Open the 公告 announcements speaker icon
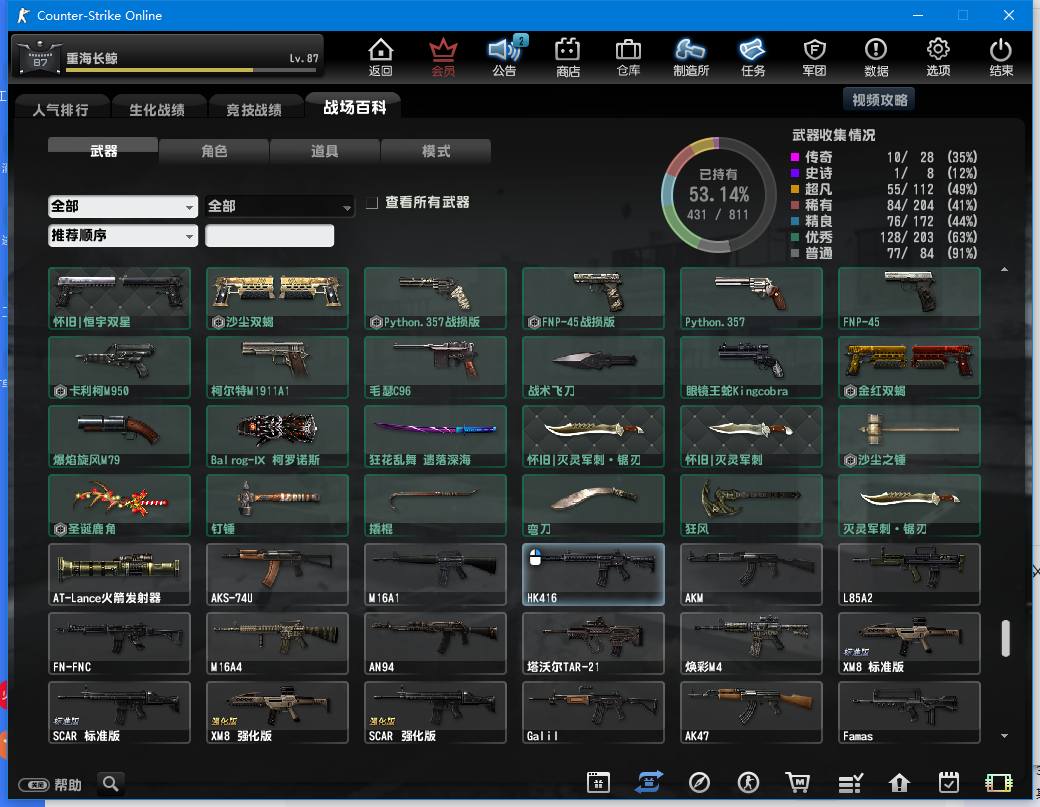The height and width of the screenshot is (807, 1040). click(x=505, y=57)
